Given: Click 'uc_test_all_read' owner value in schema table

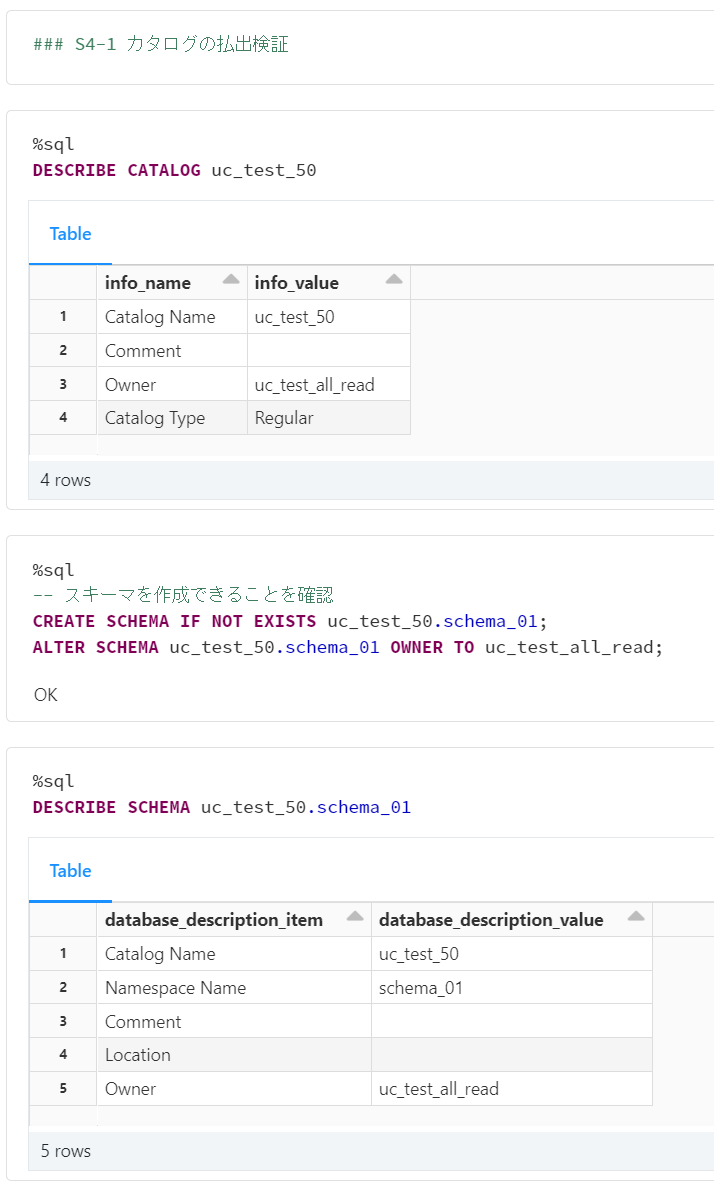Looking at the screenshot, I should [512, 1089].
